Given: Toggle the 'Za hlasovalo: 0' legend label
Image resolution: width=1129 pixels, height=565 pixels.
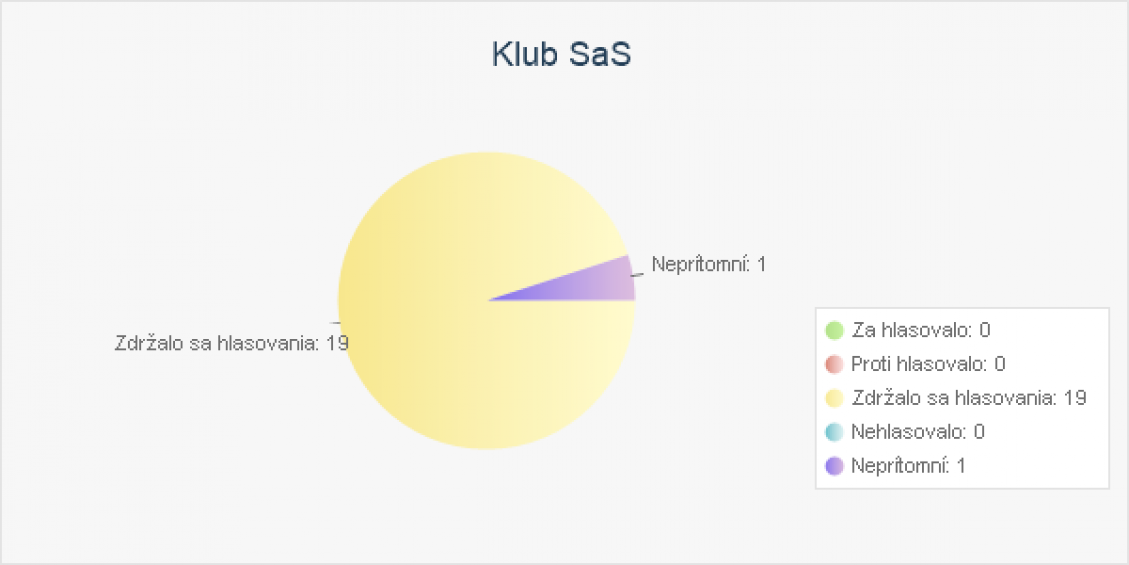Looking at the screenshot, I should tap(921, 330).
